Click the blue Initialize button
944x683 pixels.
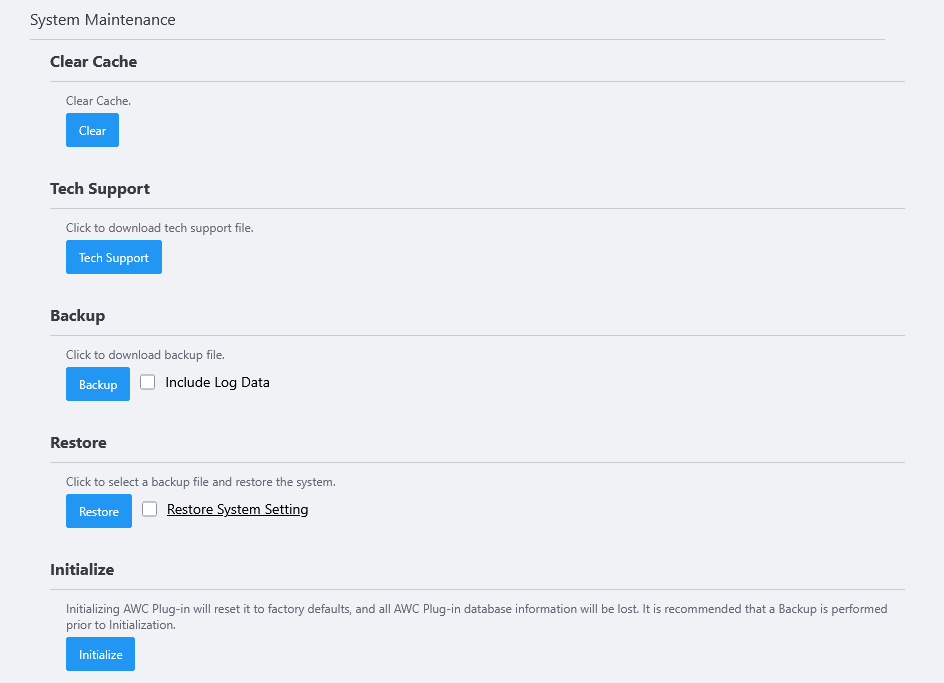pos(100,654)
